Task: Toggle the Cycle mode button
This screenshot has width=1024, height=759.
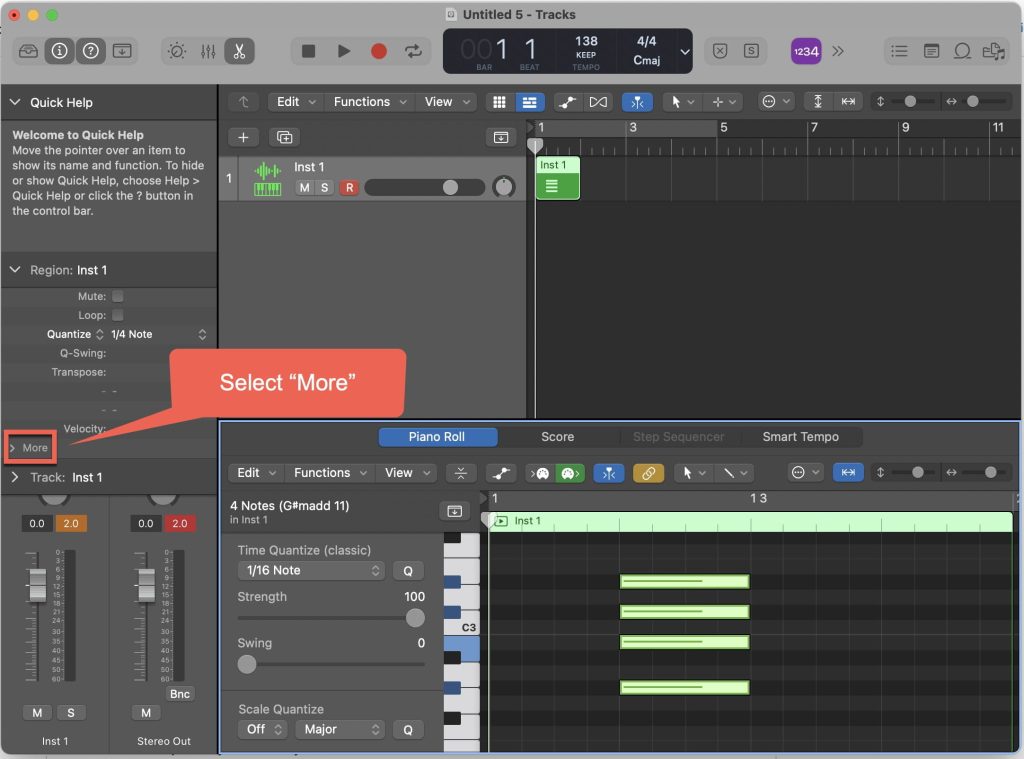Action: click(412, 51)
